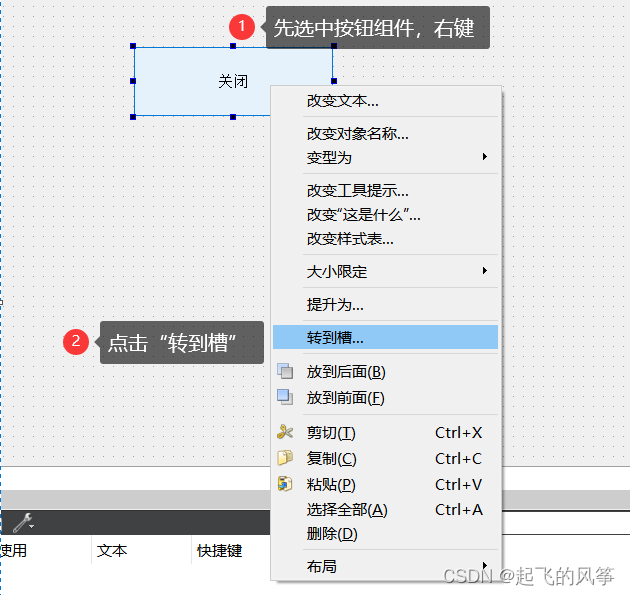
Task: Click 删除(D) to delete the widget
Action: coord(331,534)
